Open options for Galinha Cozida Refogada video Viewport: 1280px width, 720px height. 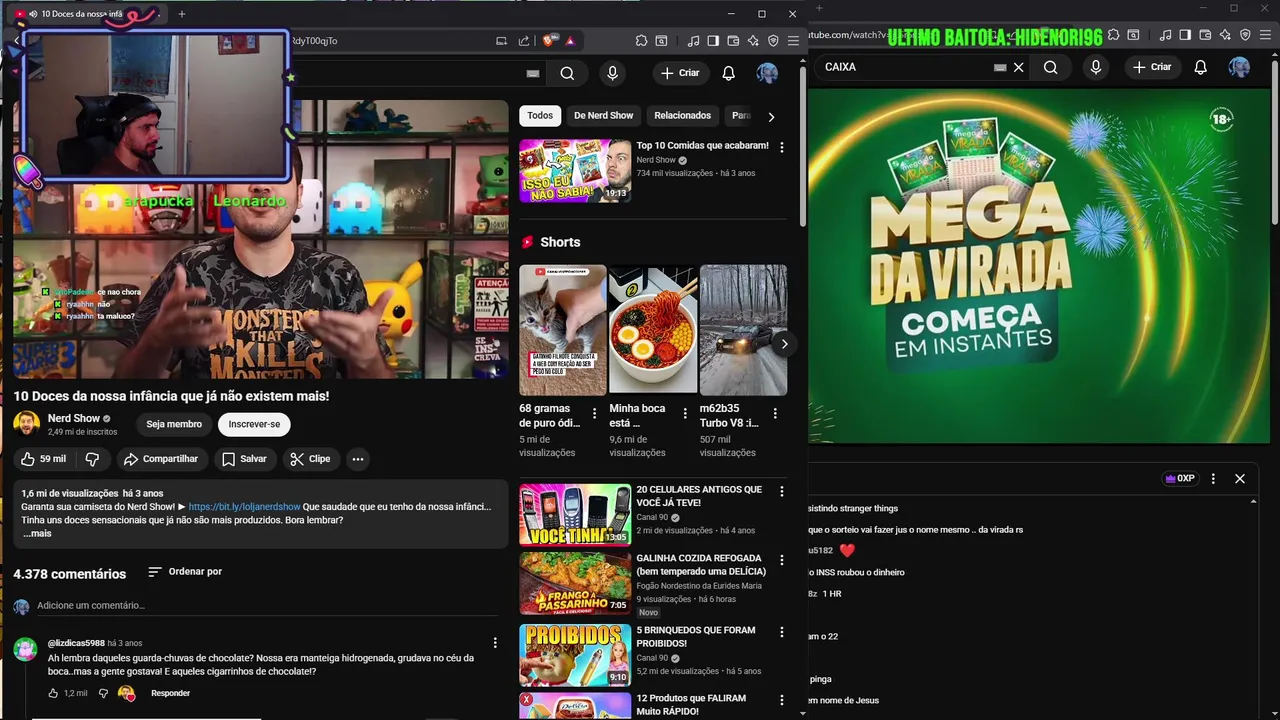[x=782, y=560]
